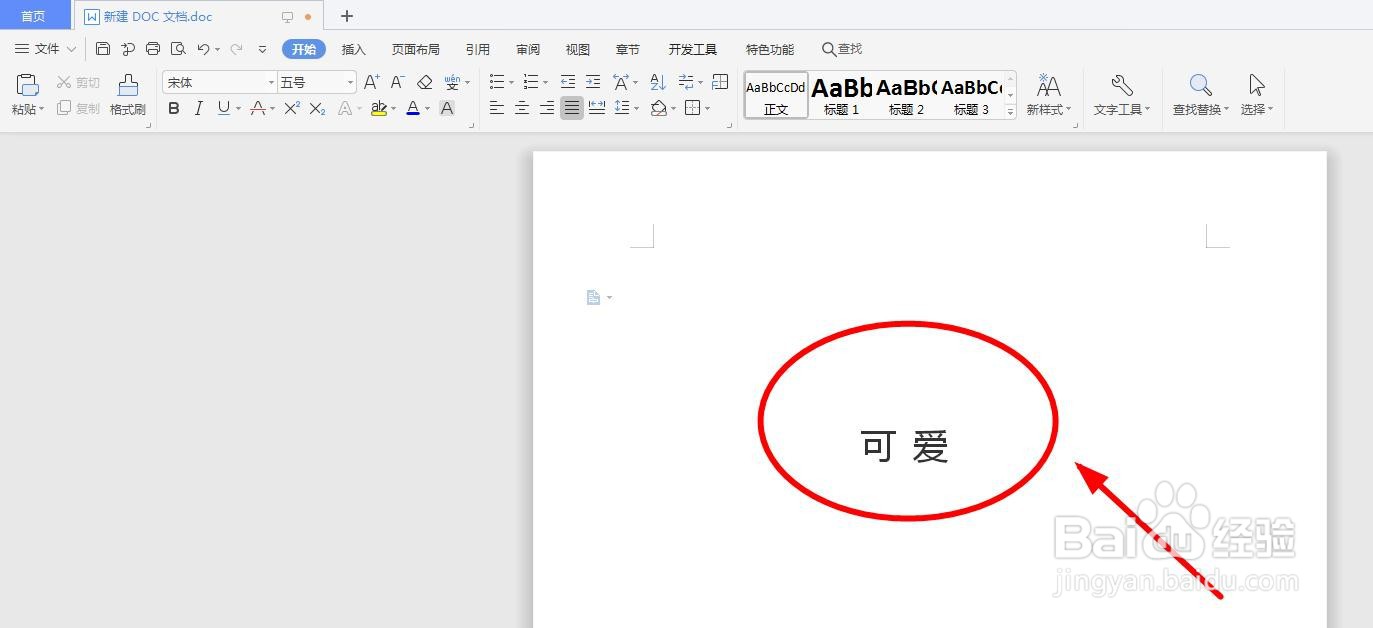Toggle italic formatting
This screenshot has height=628, width=1373.
click(197, 109)
